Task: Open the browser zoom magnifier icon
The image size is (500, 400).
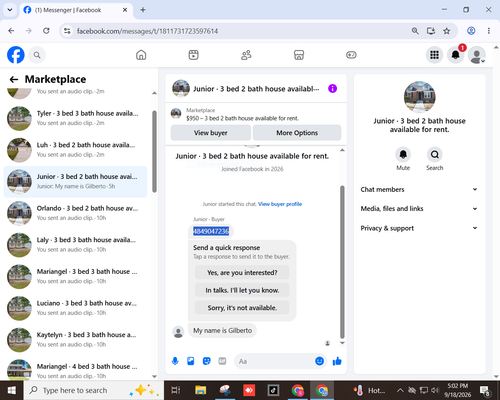Action: [x=415, y=31]
